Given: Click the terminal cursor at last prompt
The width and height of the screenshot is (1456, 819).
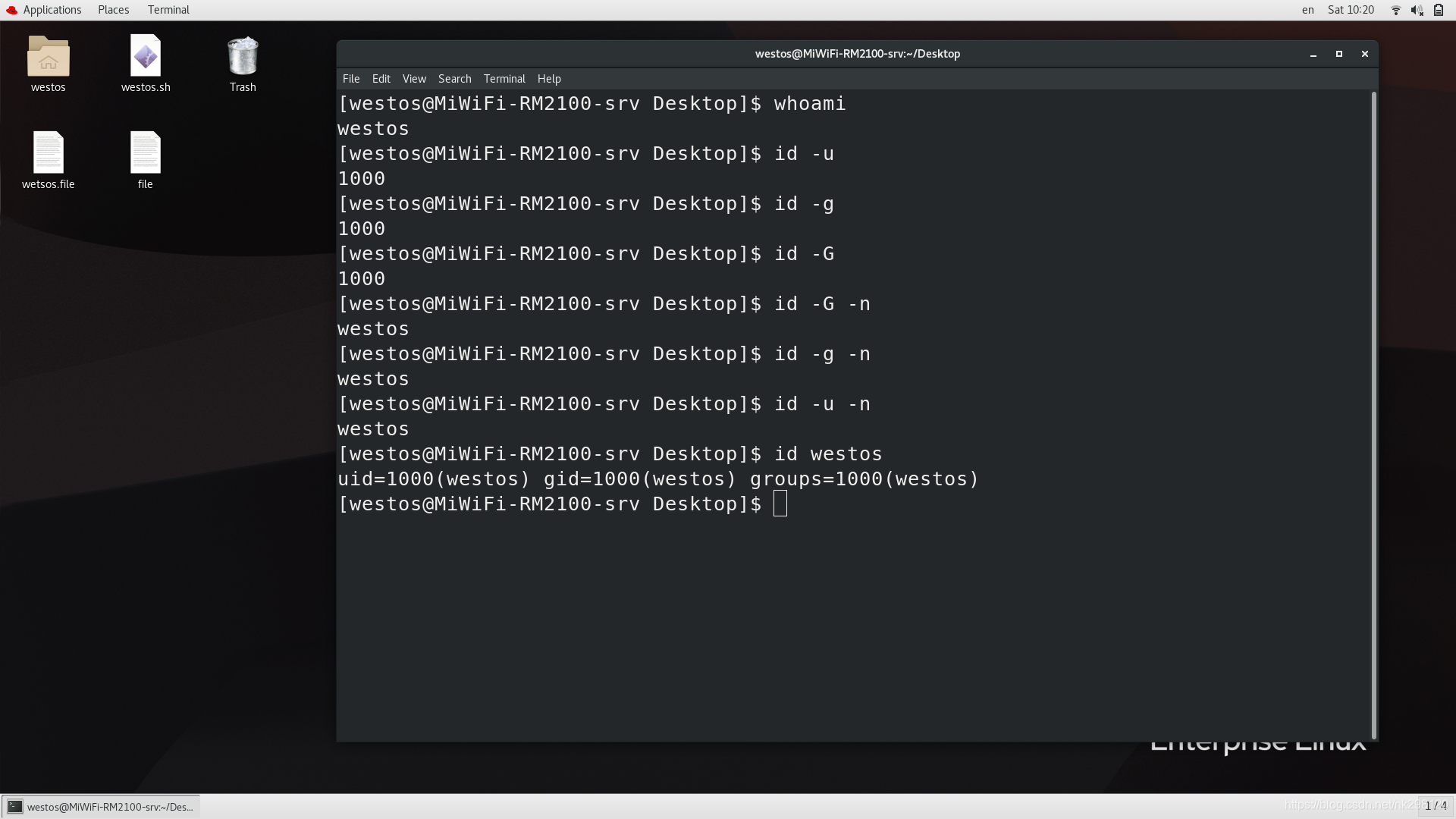Looking at the screenshot, I should [780, 504].
